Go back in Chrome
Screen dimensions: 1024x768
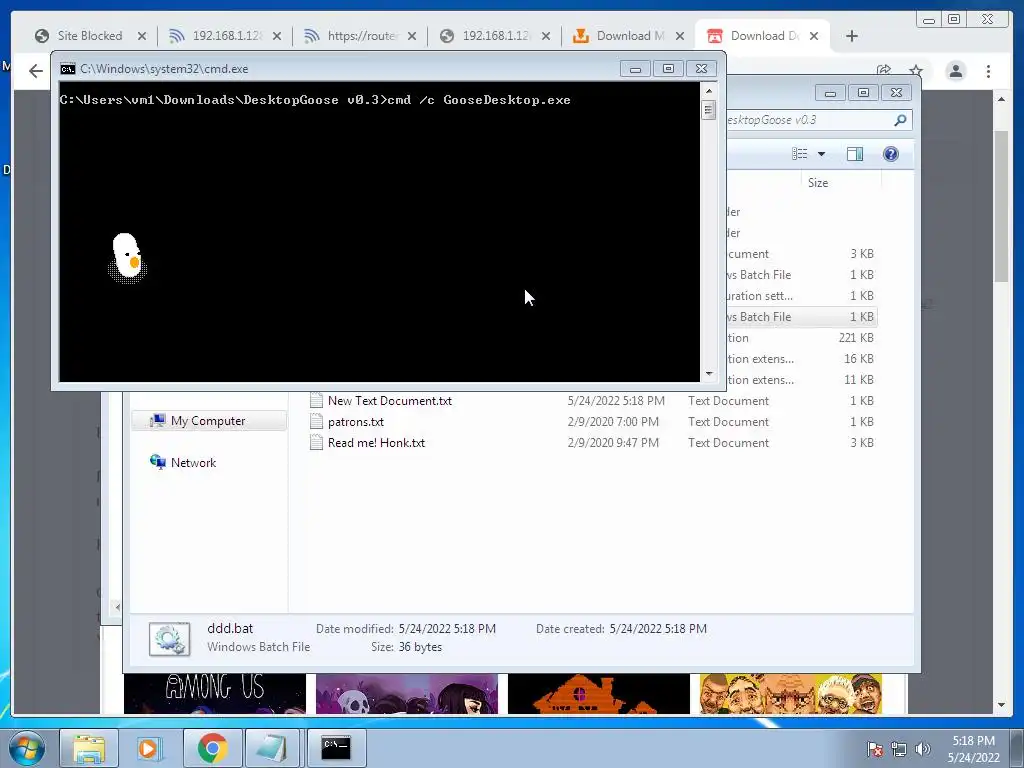point(36,71)
